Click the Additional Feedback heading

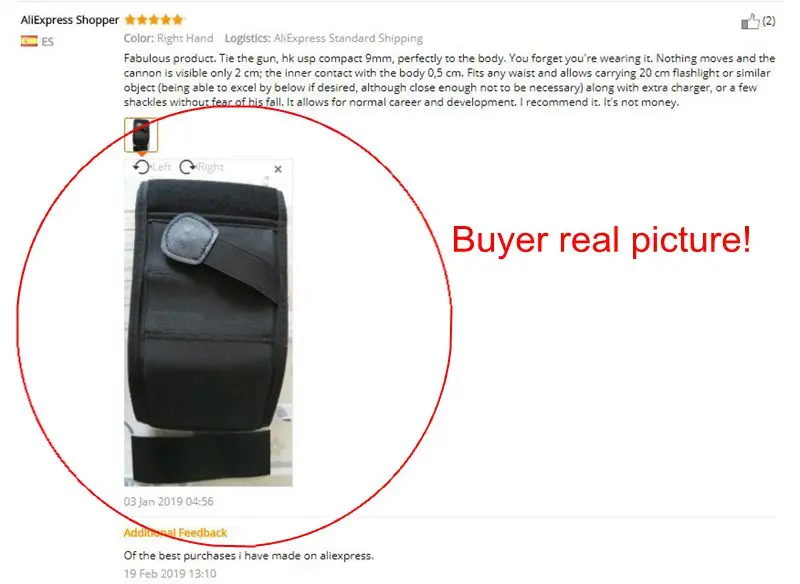pyautogui.click(x=175, y=532)
